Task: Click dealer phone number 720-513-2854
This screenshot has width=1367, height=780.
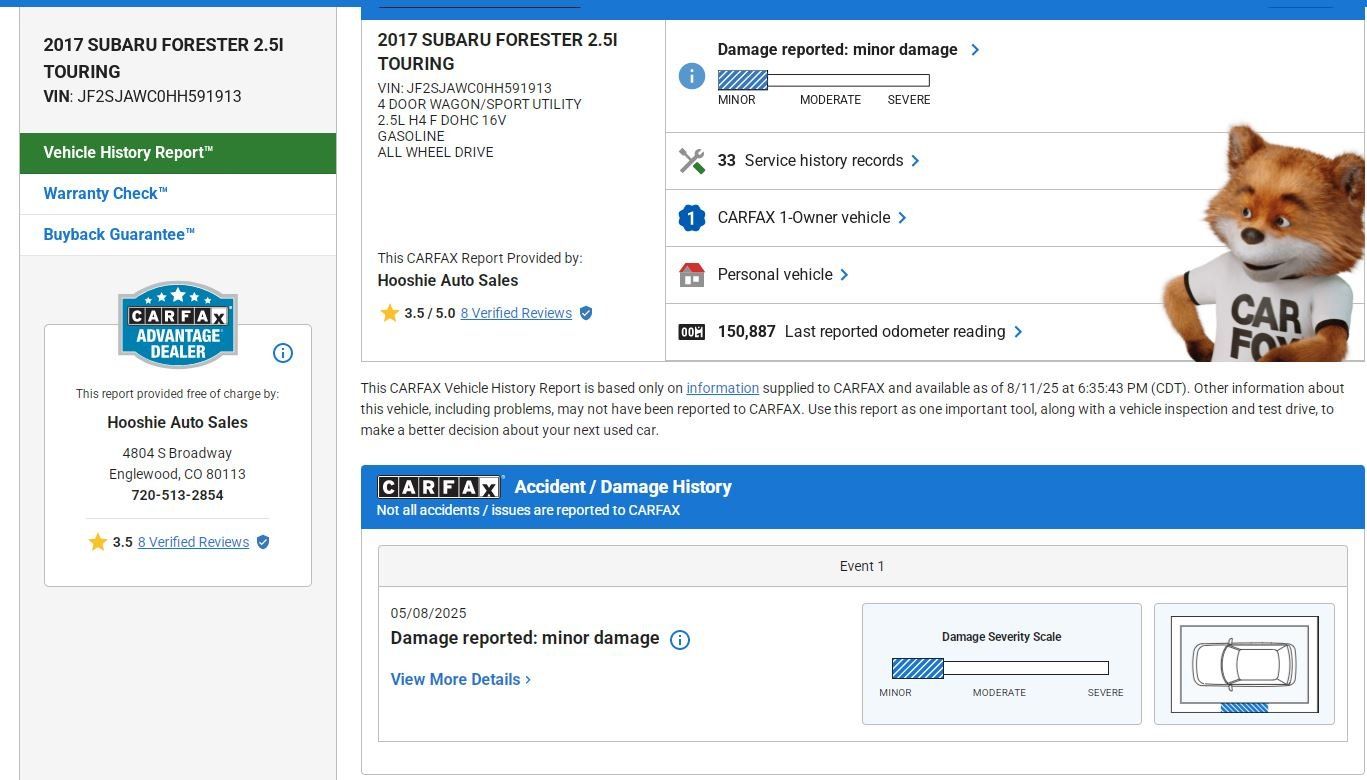Action: click(178, 495)
